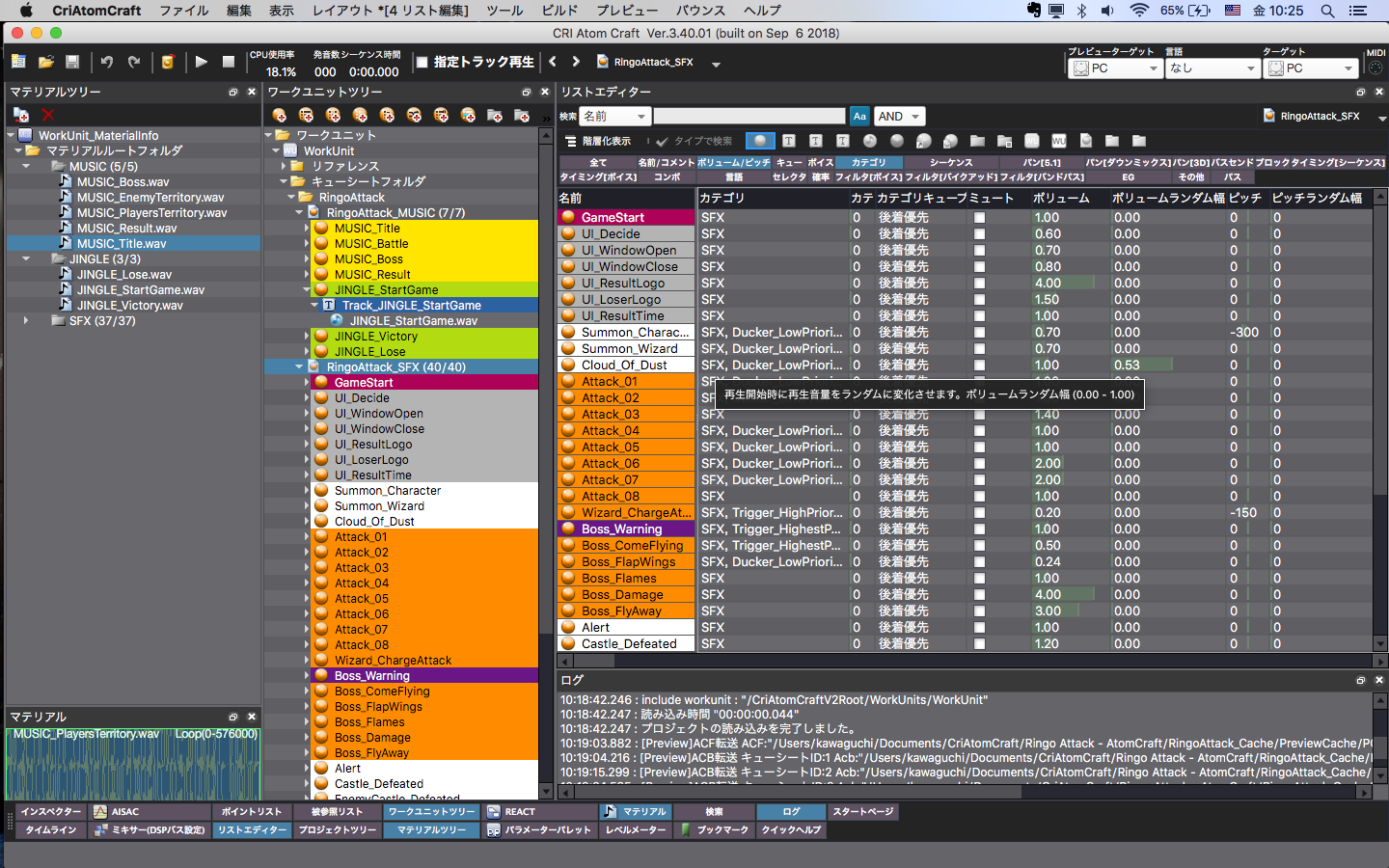This screenshot has width=1389, height=868.
Task: Open Spotlight search in the menu bar
Action: click(1327, 11)
